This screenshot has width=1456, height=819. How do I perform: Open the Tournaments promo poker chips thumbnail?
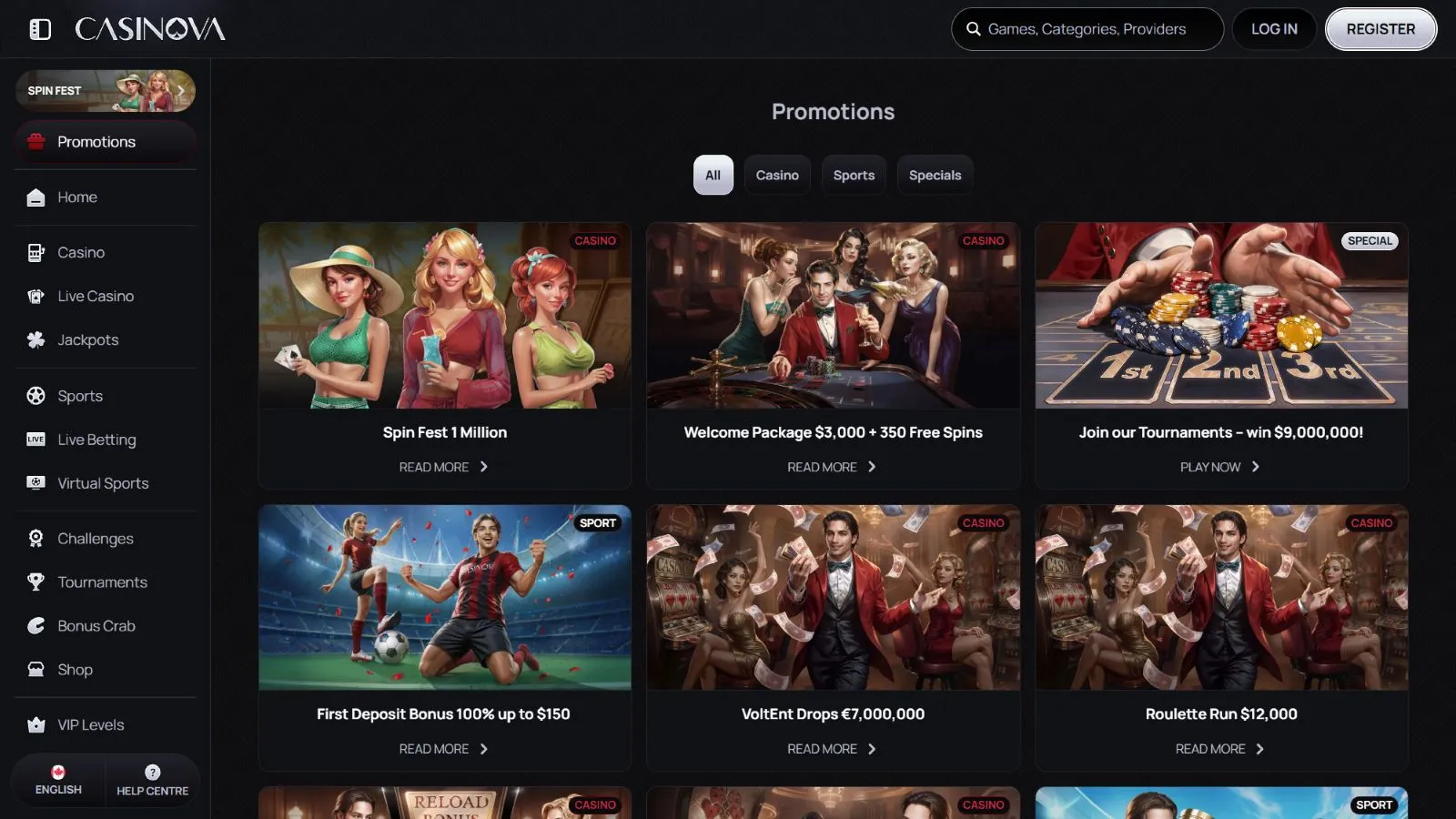click(1221, 315)
